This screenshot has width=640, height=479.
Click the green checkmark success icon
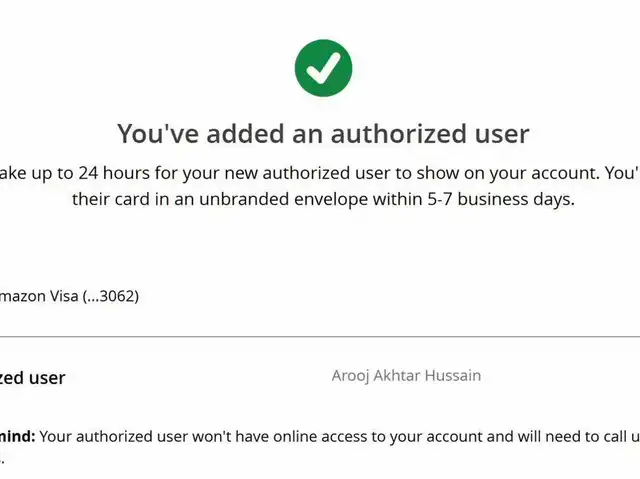point(323,68)
